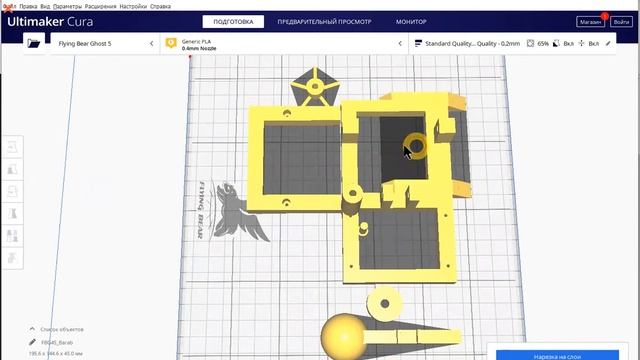This screenshot has width=640, height=360.
Task: Open the Параметры menu
Action: pos(67,7)
